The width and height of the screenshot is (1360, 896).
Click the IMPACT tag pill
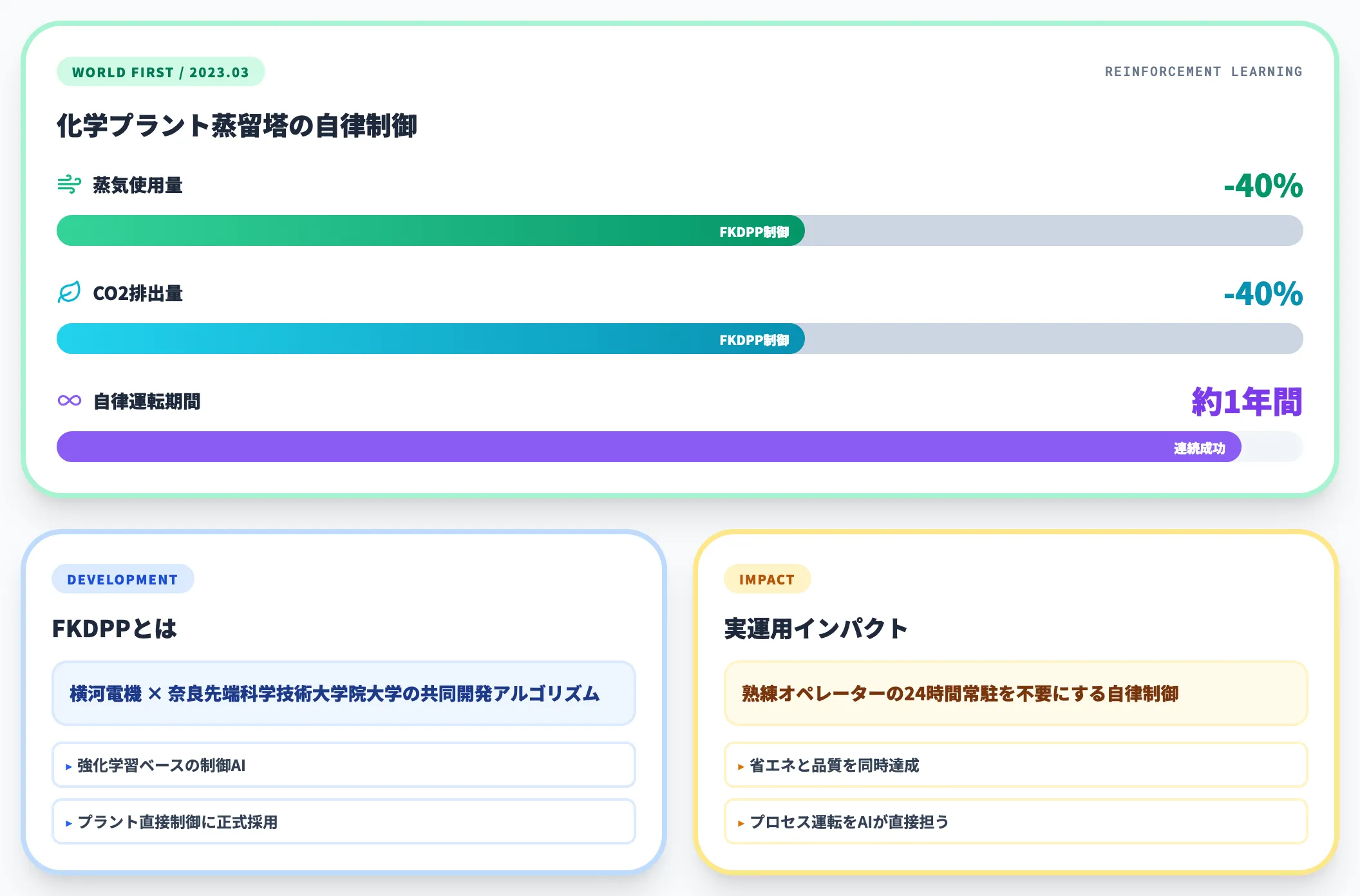click(767, 579)
